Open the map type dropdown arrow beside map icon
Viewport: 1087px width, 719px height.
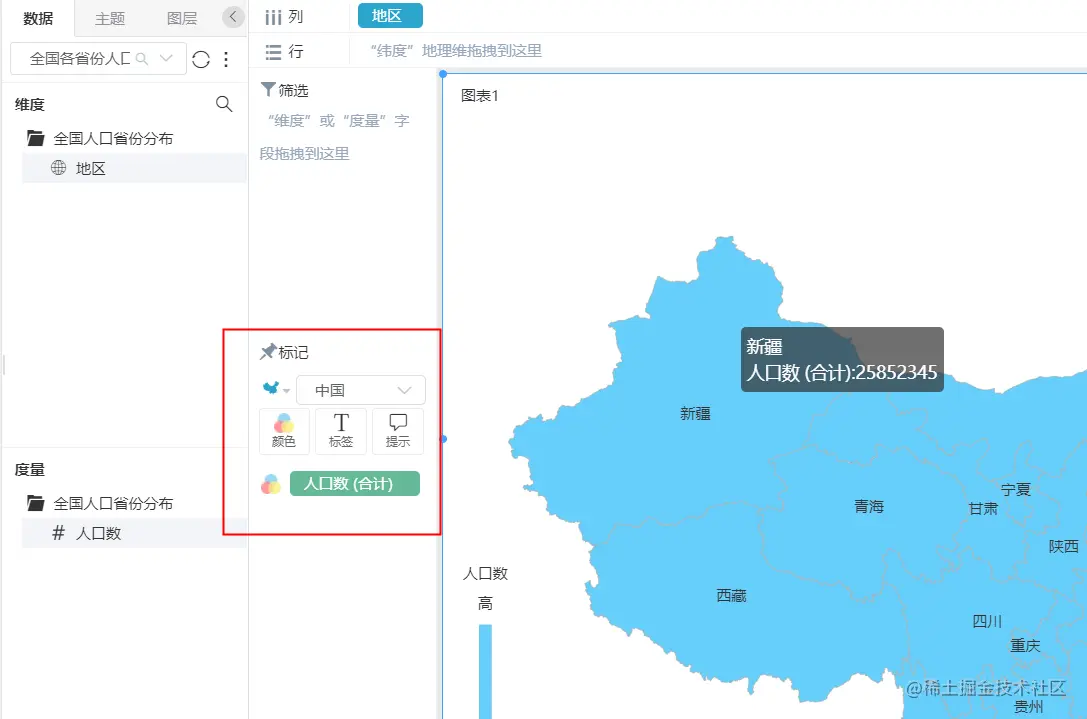284,391
